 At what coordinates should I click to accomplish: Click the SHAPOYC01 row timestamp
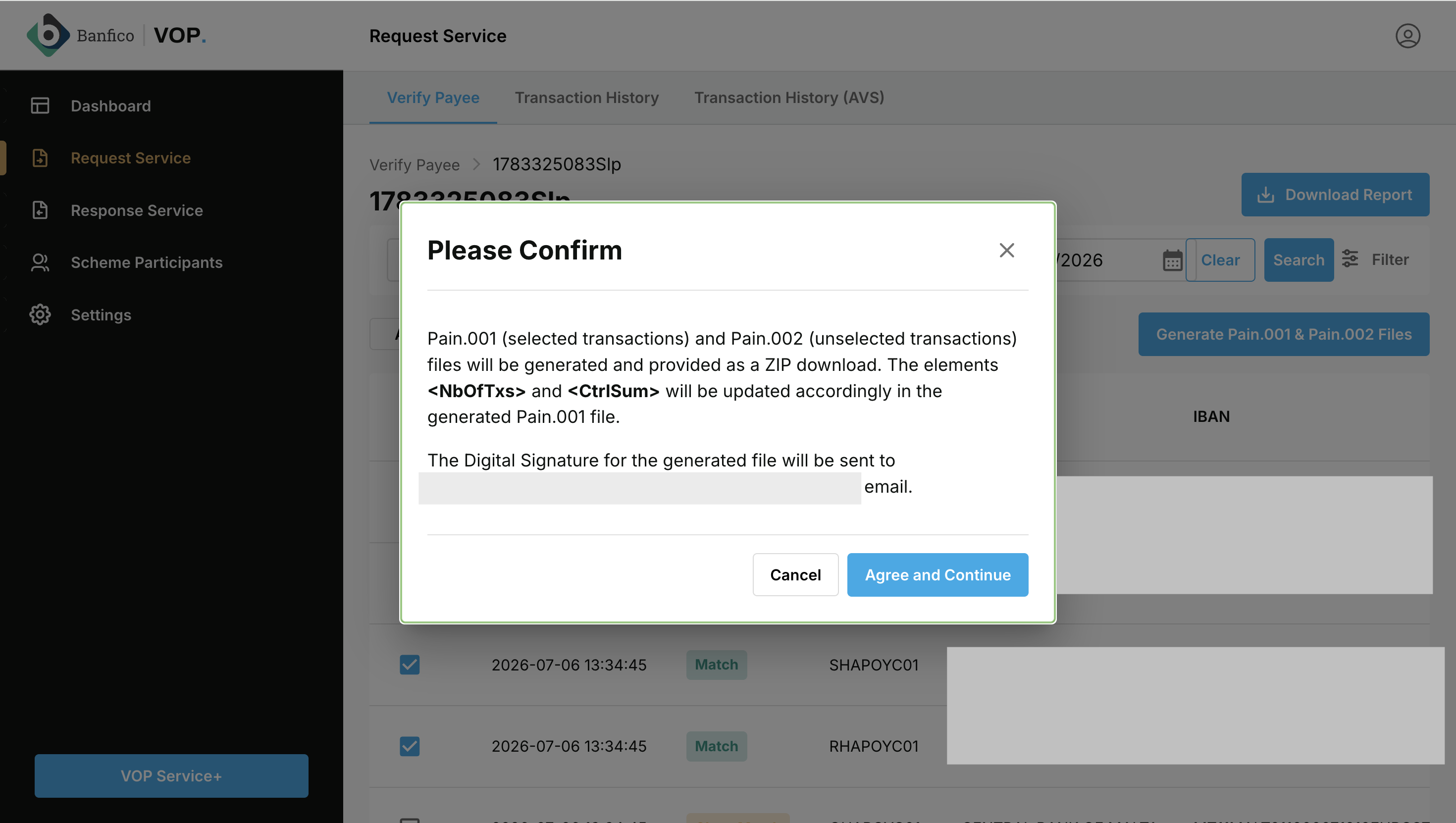[569, 665]
